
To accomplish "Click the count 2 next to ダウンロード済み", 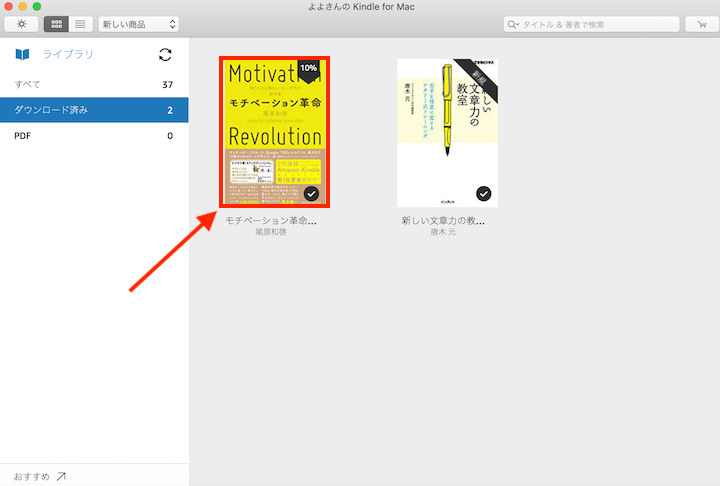I will [x=170, y=110].
